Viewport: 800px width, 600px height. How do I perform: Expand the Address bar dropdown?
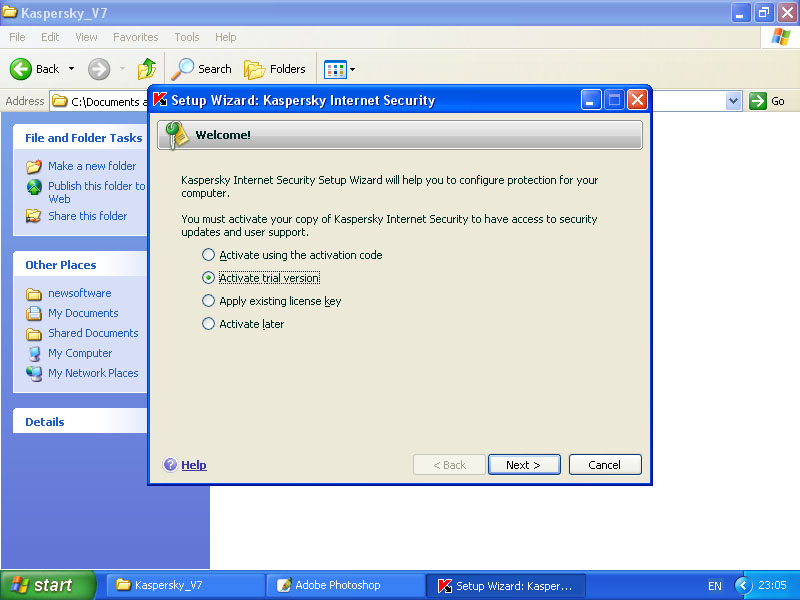[733, 101]
